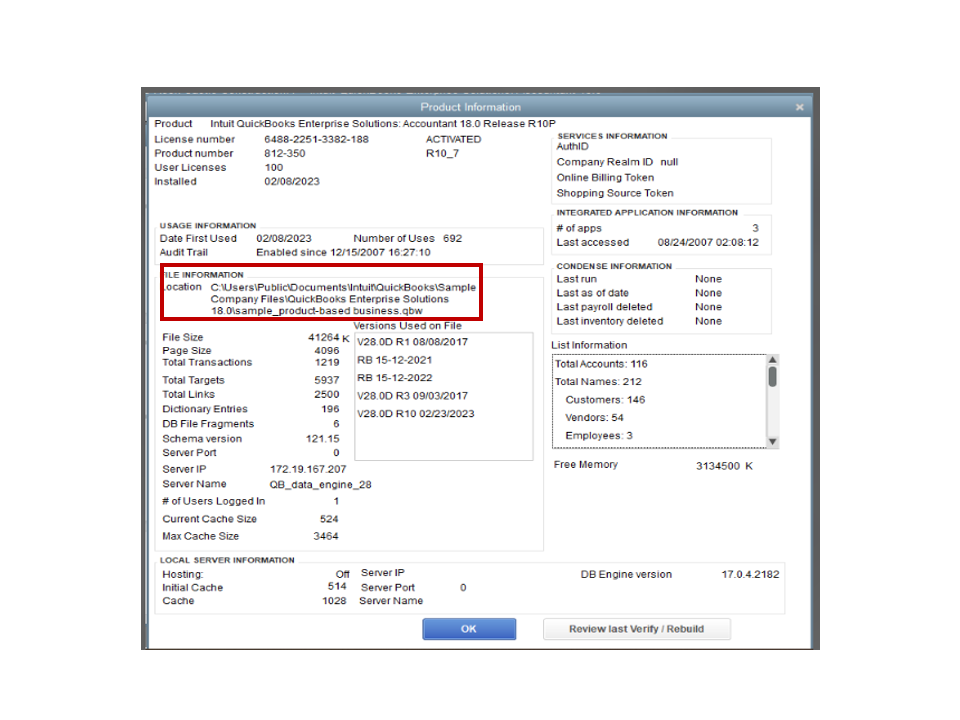Click Employees: 3 list row
Image resolution: width=960 pixels, height=720 pixels.
point(599,436)
